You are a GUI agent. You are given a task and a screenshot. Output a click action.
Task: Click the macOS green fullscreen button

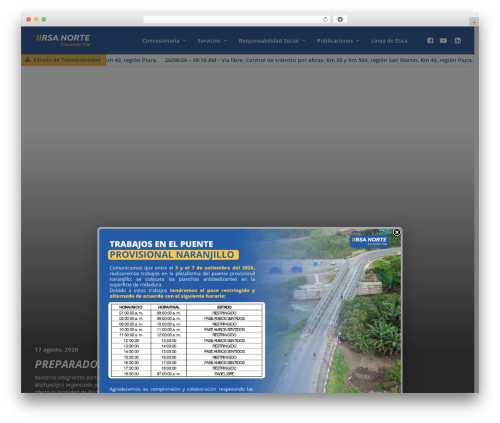pyautogui.click(x=44, y=19)
